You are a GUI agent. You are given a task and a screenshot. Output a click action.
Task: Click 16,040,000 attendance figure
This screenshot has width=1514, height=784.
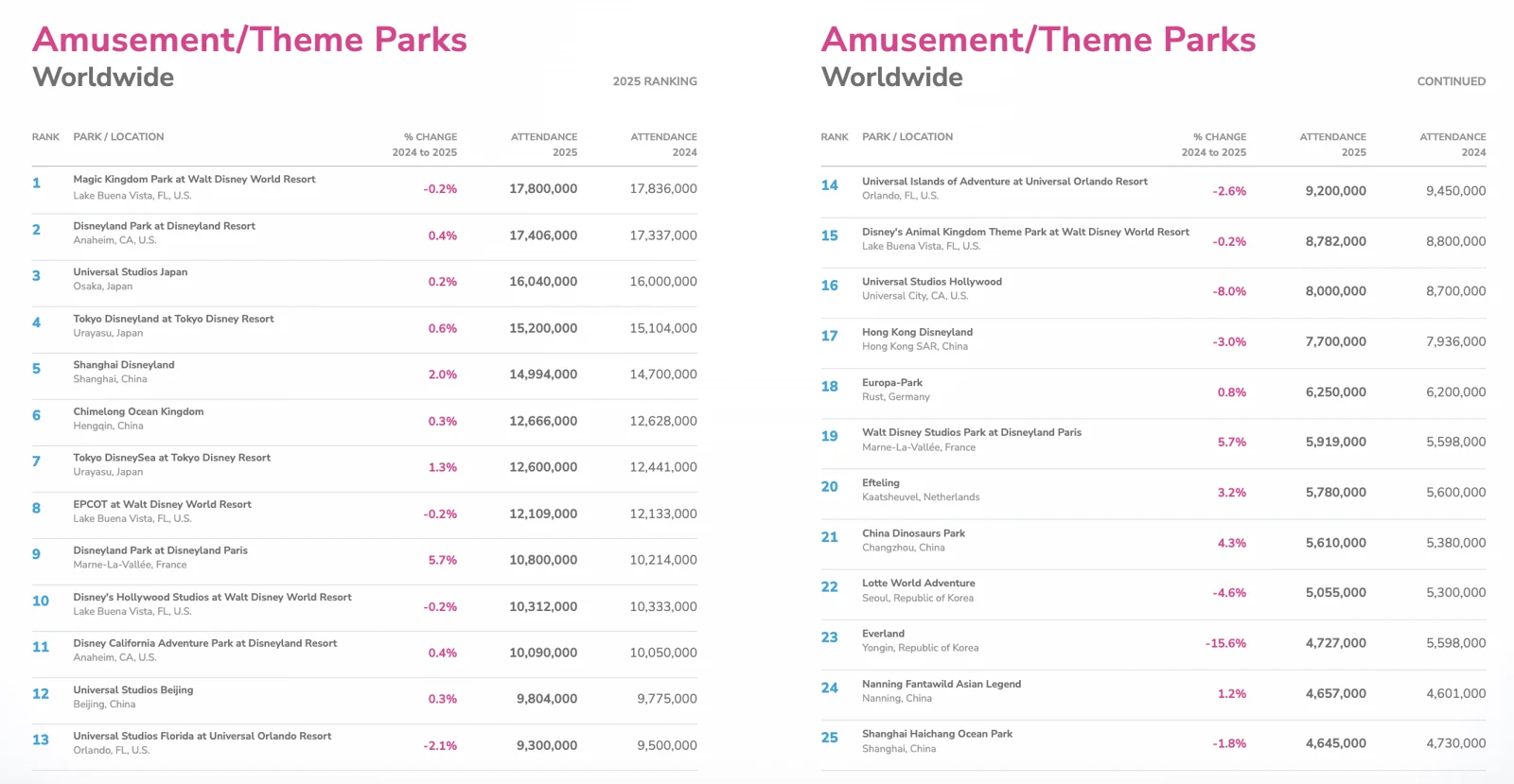pos(543,282)
